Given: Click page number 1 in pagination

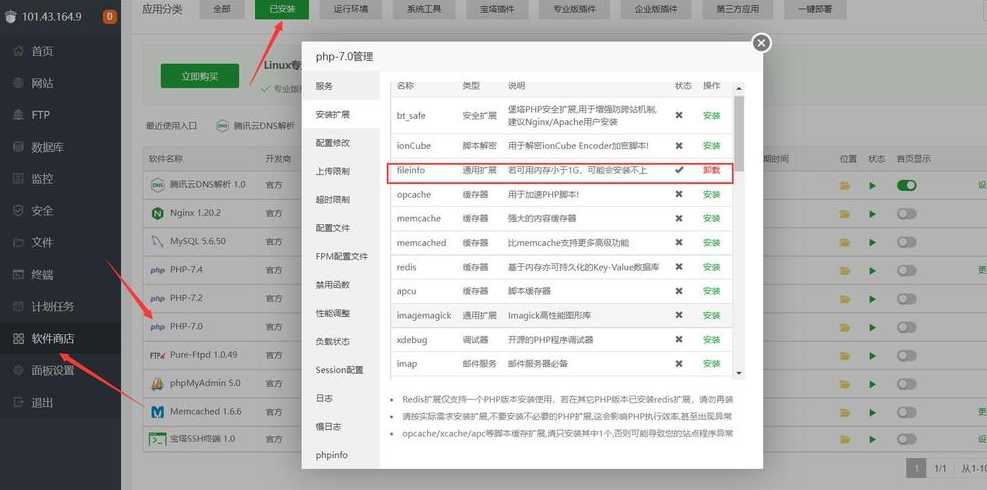Looking at the screenshot, I should pyautogui.click(x=916, y=468).
